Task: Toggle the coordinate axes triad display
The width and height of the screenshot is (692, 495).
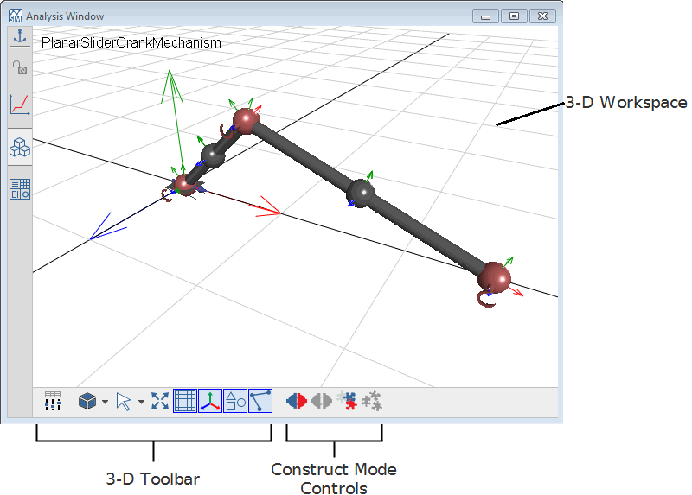Action: point(210,401)
